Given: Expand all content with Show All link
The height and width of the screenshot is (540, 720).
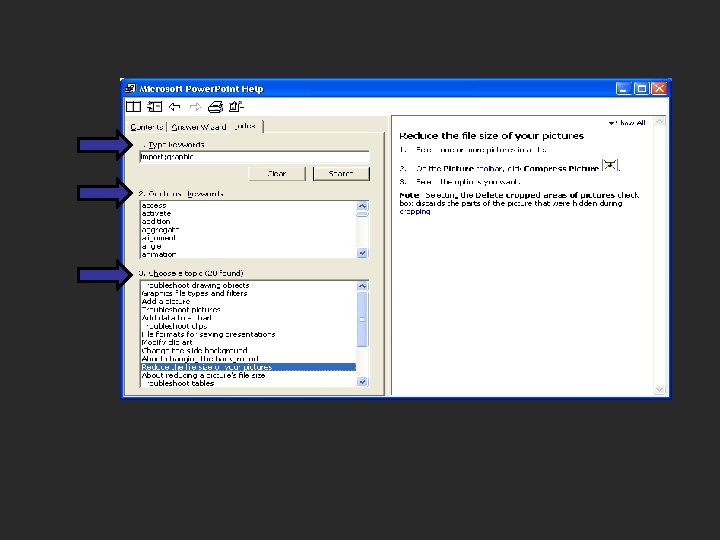Looking at the screenshot, I should (x=627, y=123).
